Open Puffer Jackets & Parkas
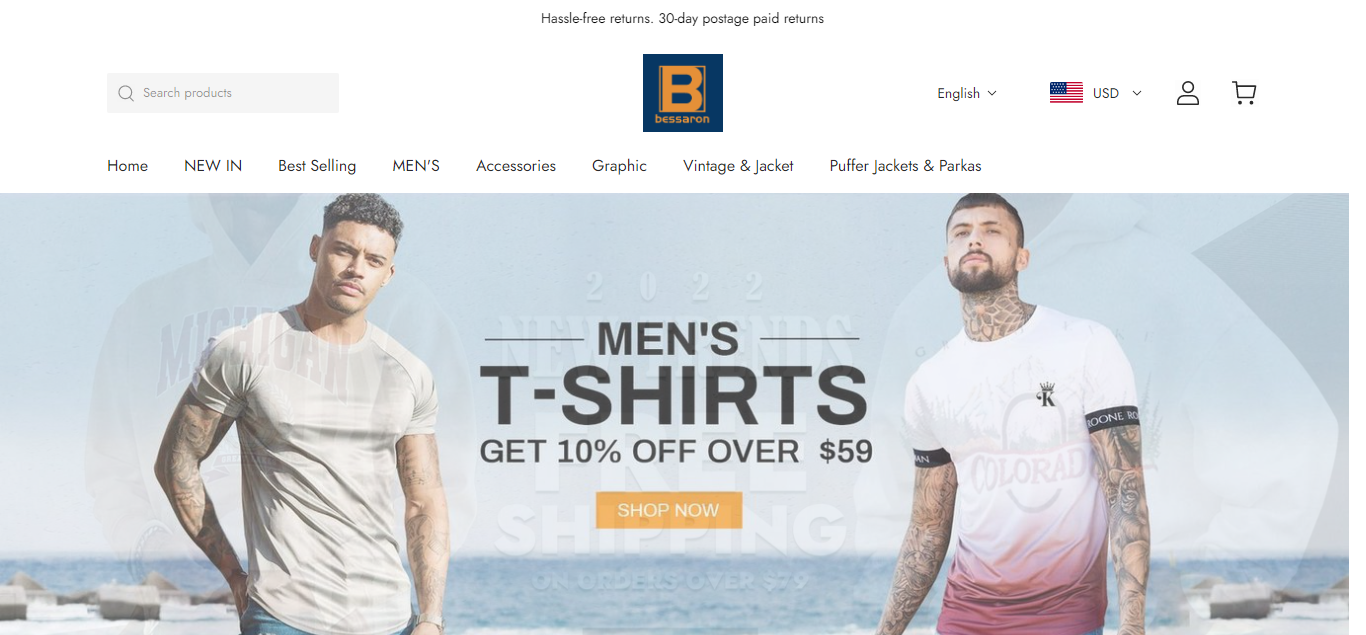The image size is (1366, 635). coord(905,166)
